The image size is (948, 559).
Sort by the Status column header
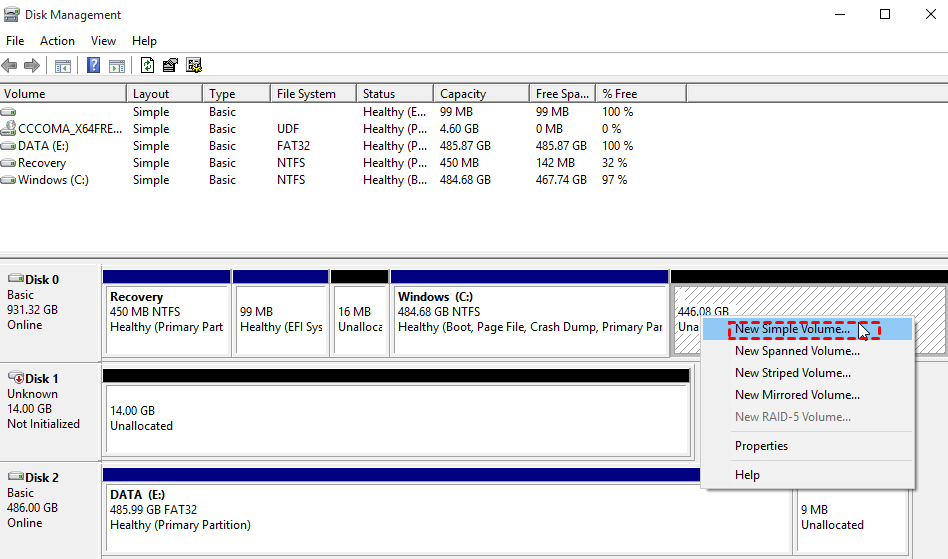pos(395,94)
